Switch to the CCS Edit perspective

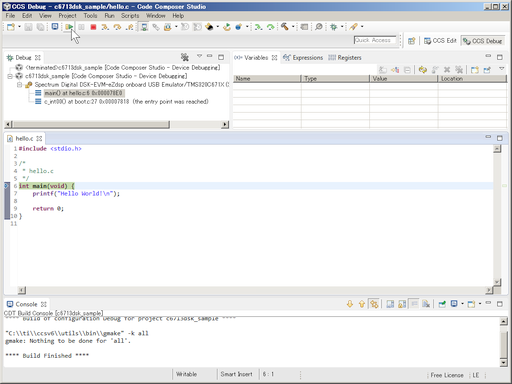(440, 41)
